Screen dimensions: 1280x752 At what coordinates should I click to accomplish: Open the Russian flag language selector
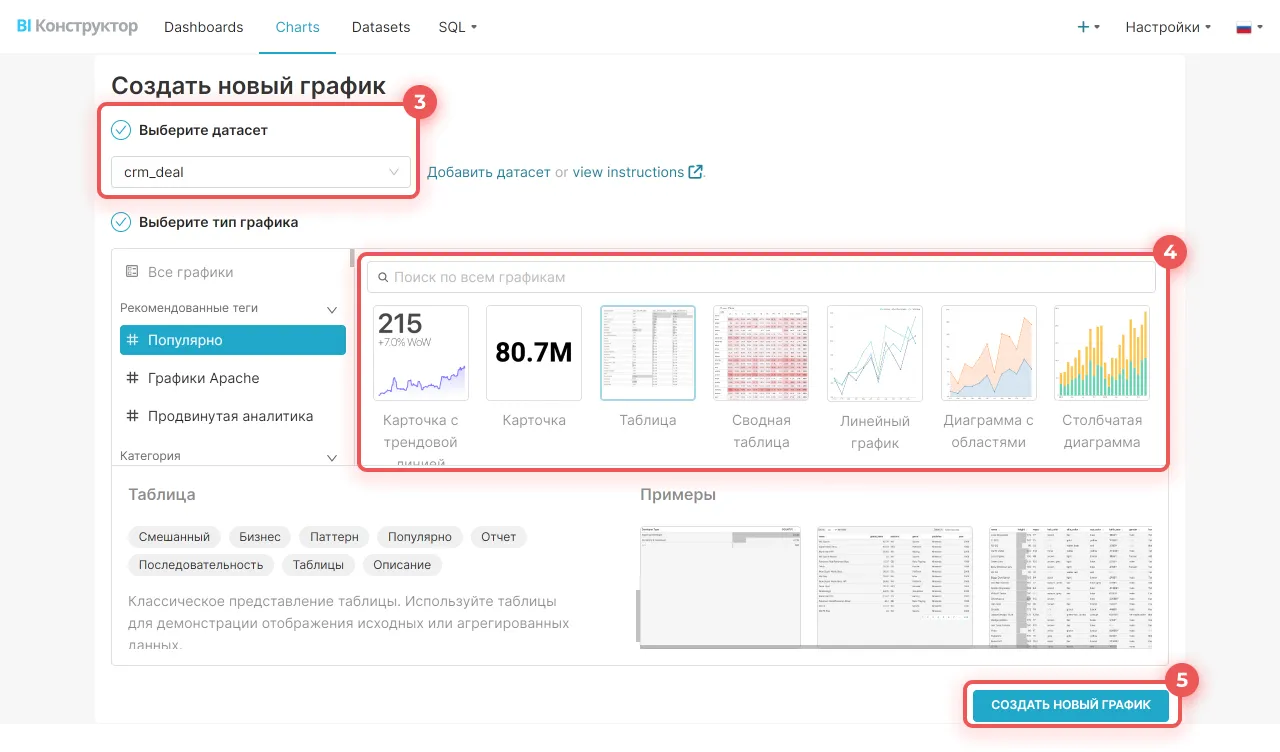1248,27
